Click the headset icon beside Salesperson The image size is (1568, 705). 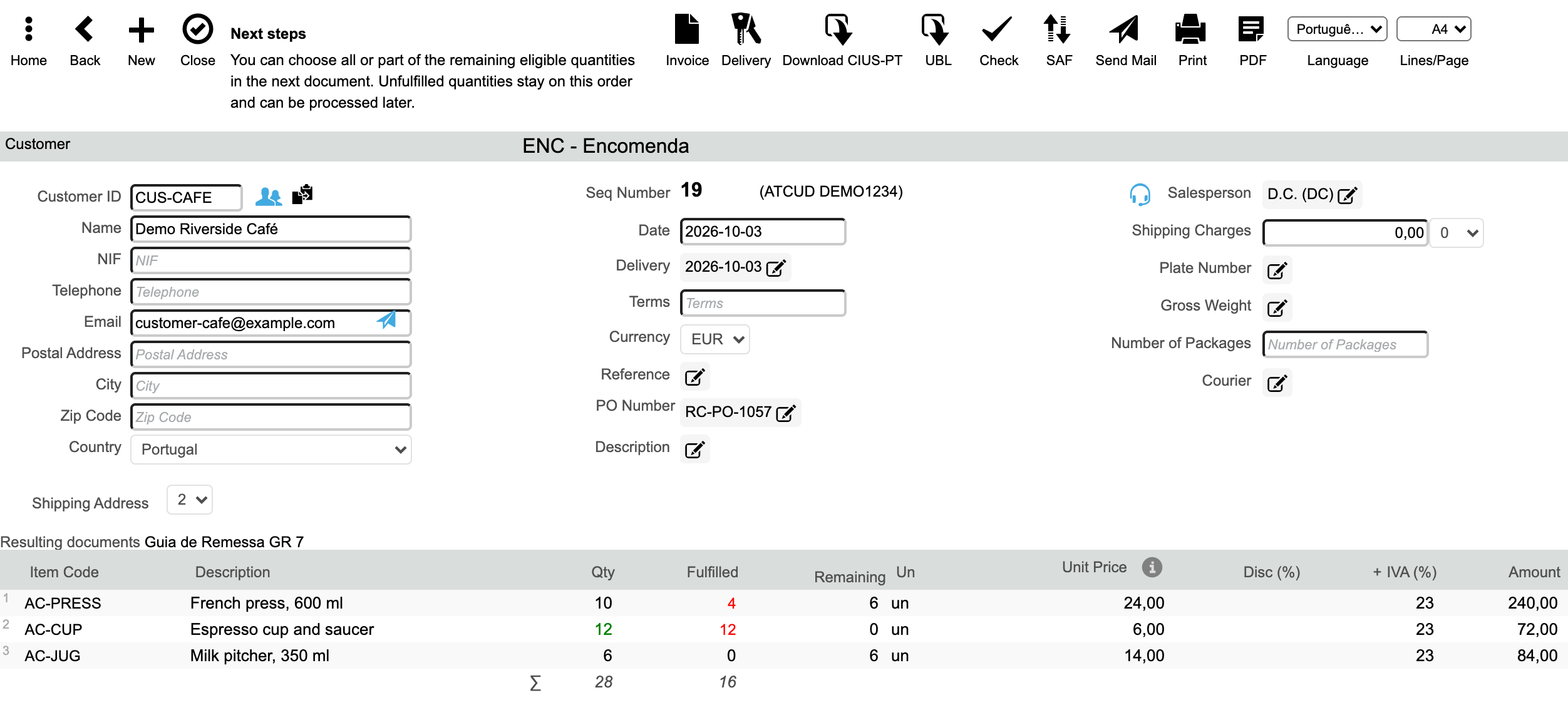(x=1140, y=195)
